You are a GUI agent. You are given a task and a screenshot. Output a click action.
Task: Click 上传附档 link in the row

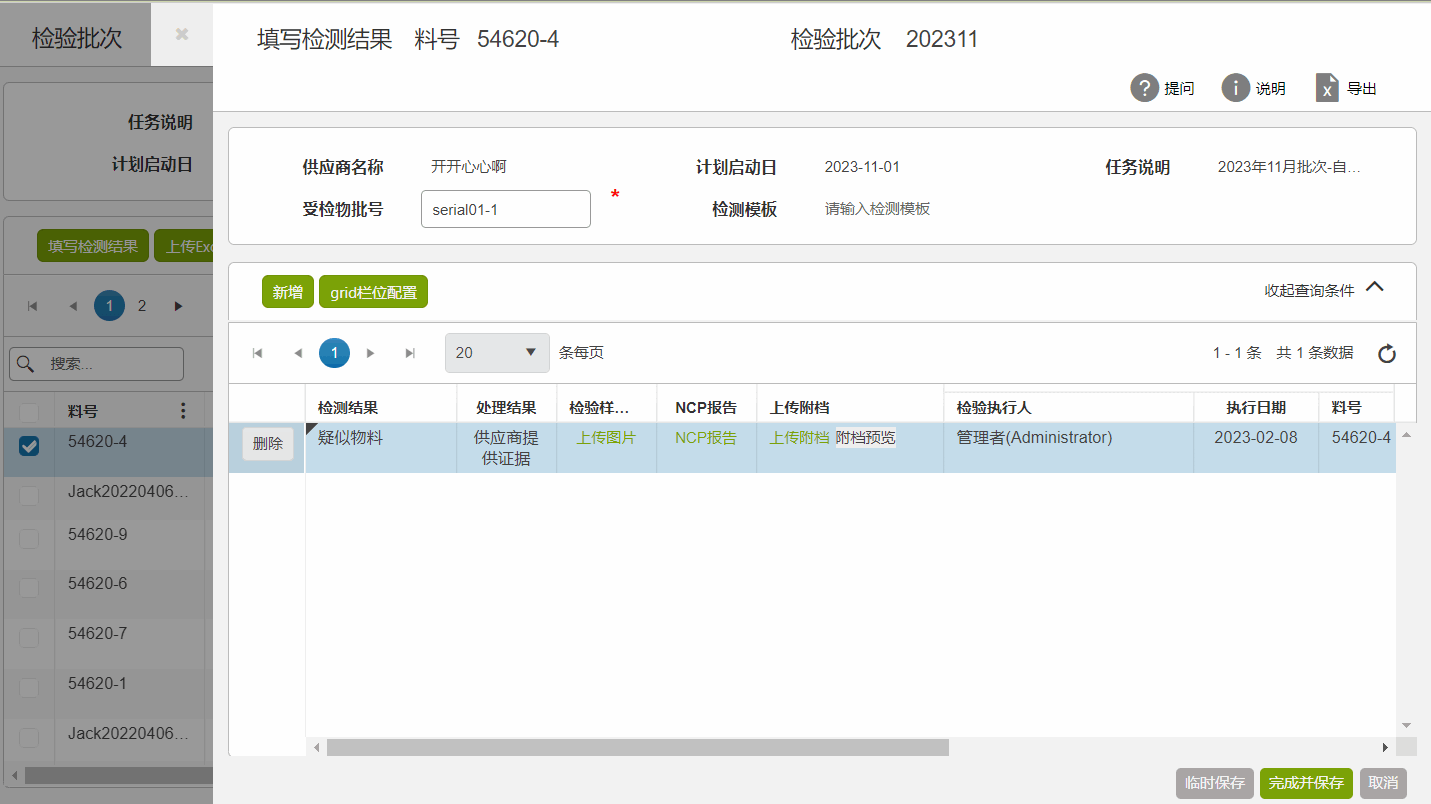[799, 437]
